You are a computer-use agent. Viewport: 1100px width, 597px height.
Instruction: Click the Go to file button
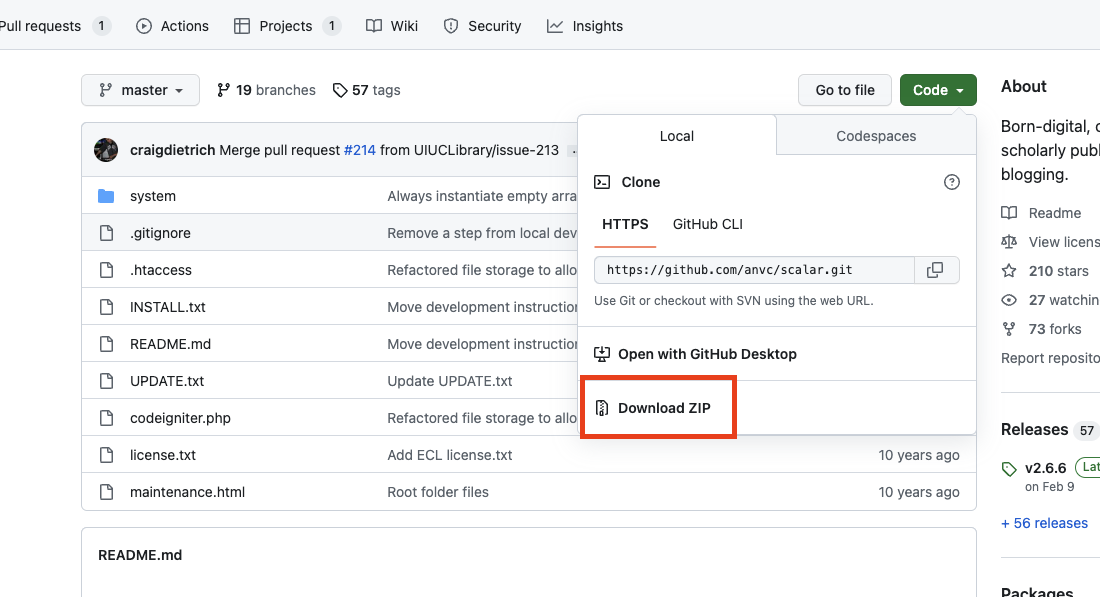click(x=845, y=90)
